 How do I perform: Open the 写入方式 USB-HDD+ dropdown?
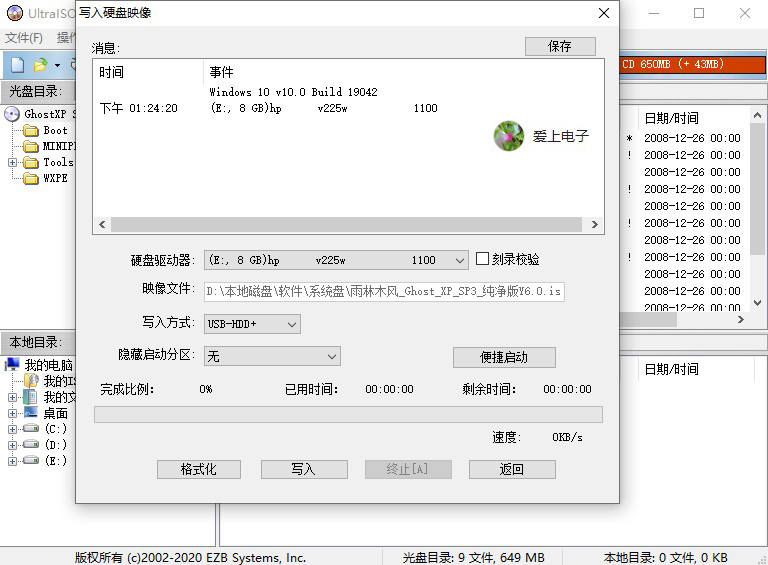pyautogui.click(x=292, y=324)
